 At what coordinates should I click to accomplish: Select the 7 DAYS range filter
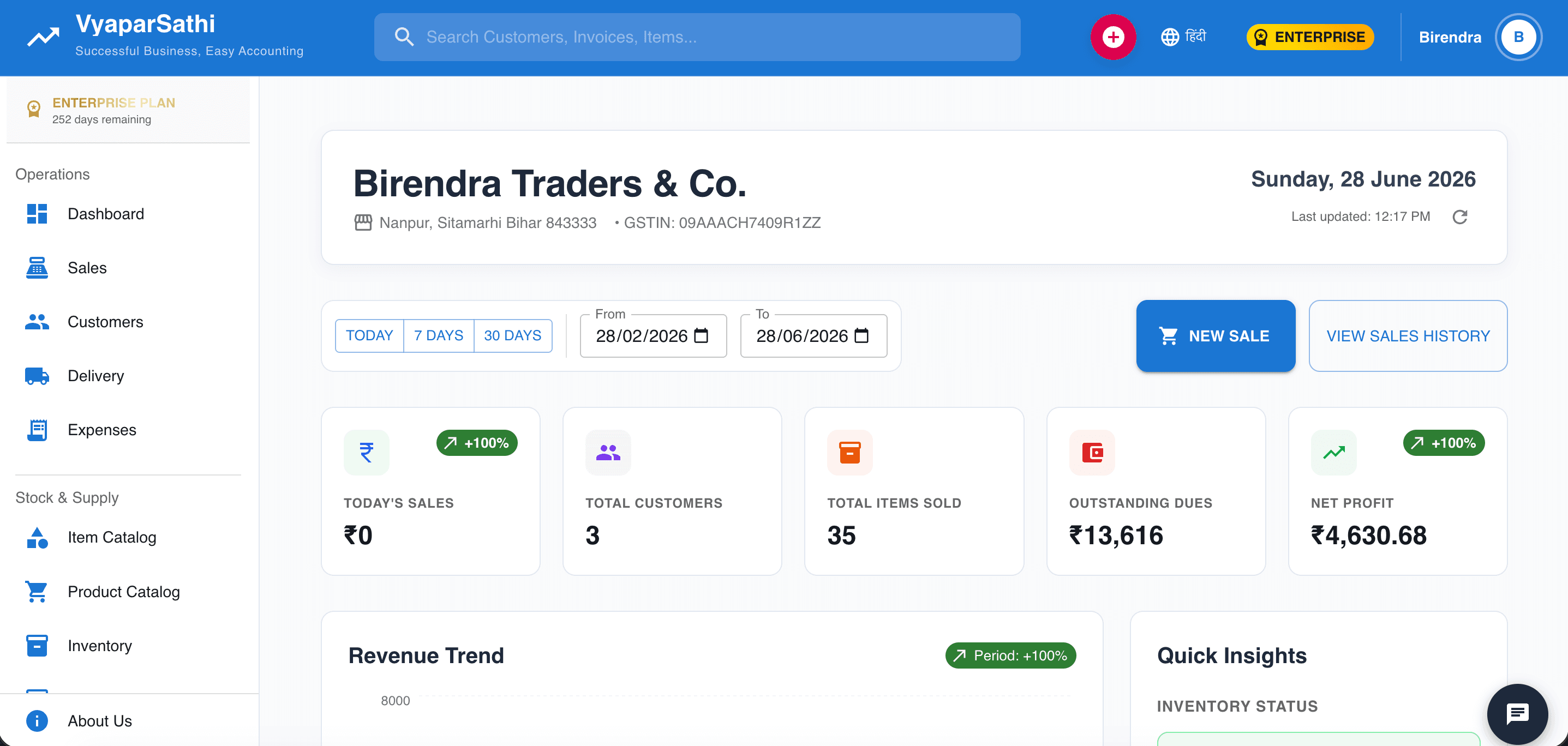coord(438,336)
